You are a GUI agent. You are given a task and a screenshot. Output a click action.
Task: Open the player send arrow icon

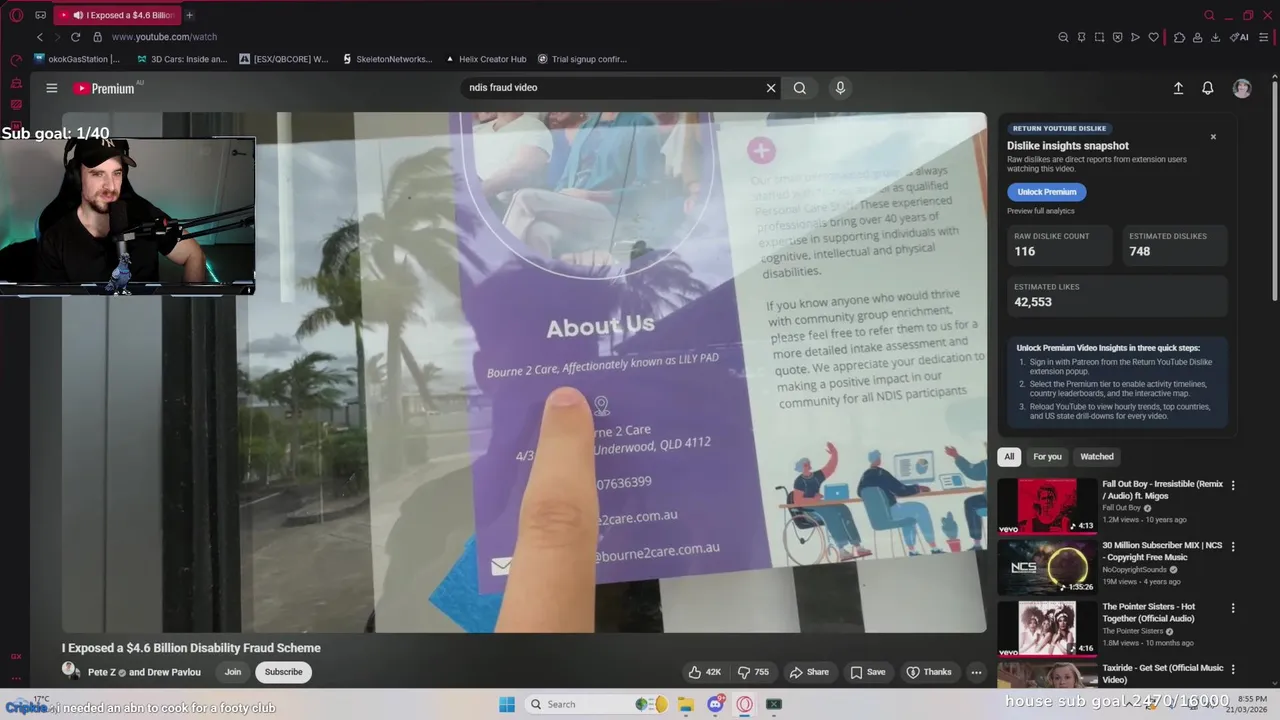1135,37
